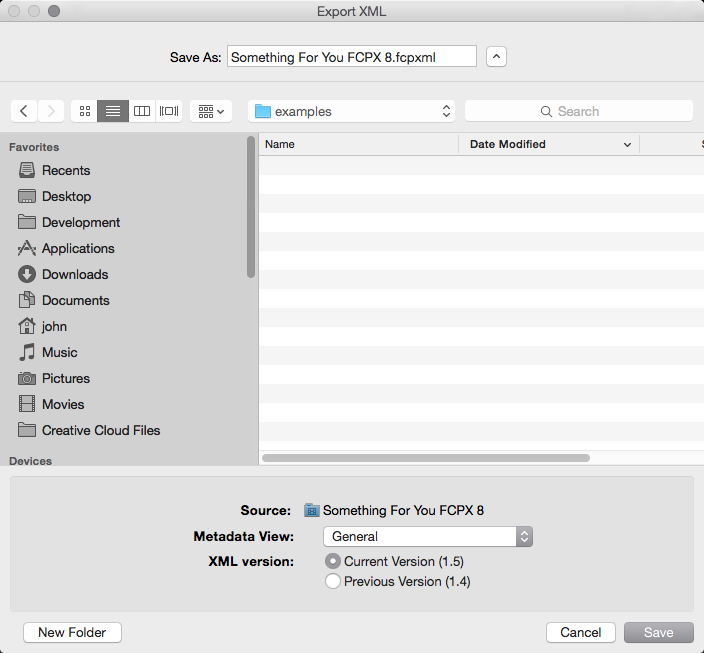Open Documents from the sidebar

(x=75, y=300)
